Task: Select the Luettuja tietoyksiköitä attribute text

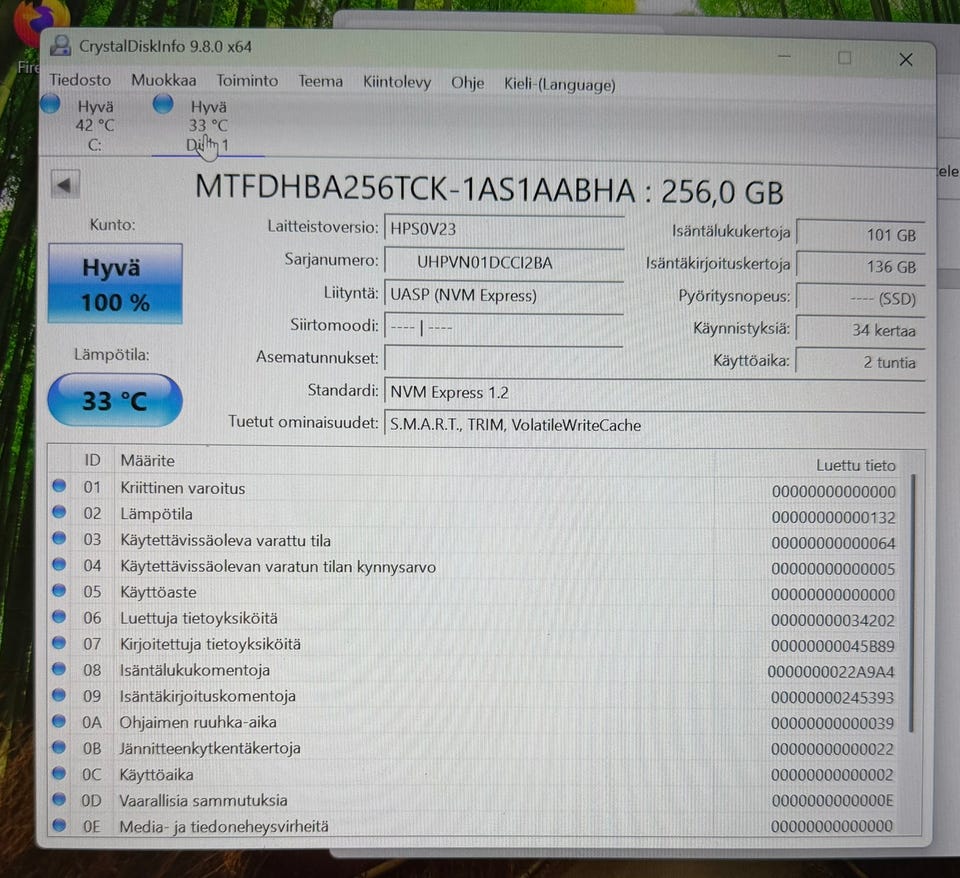Action: pos(198,618)
